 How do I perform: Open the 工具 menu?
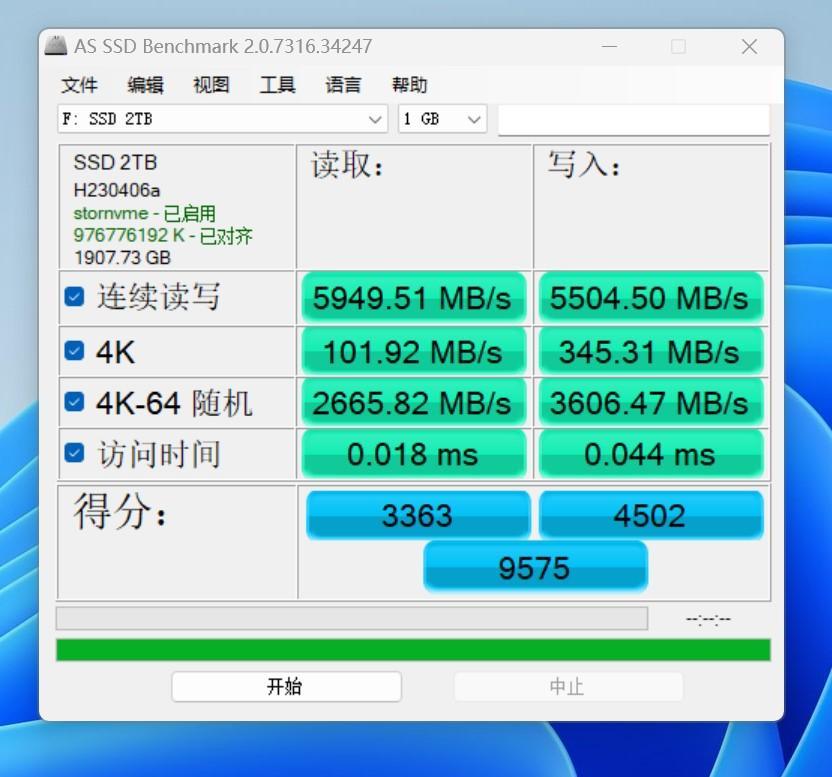tap(278, 85)
